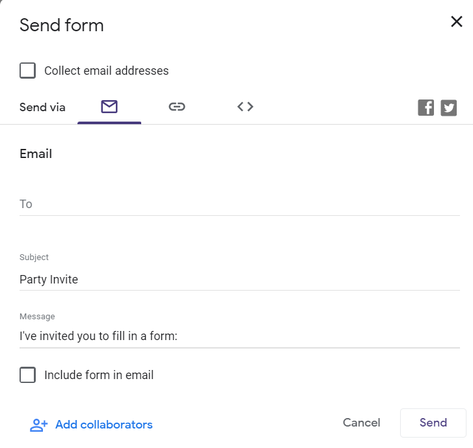
Task: Open the embed HTML code tab
Action: coord(245,107)
